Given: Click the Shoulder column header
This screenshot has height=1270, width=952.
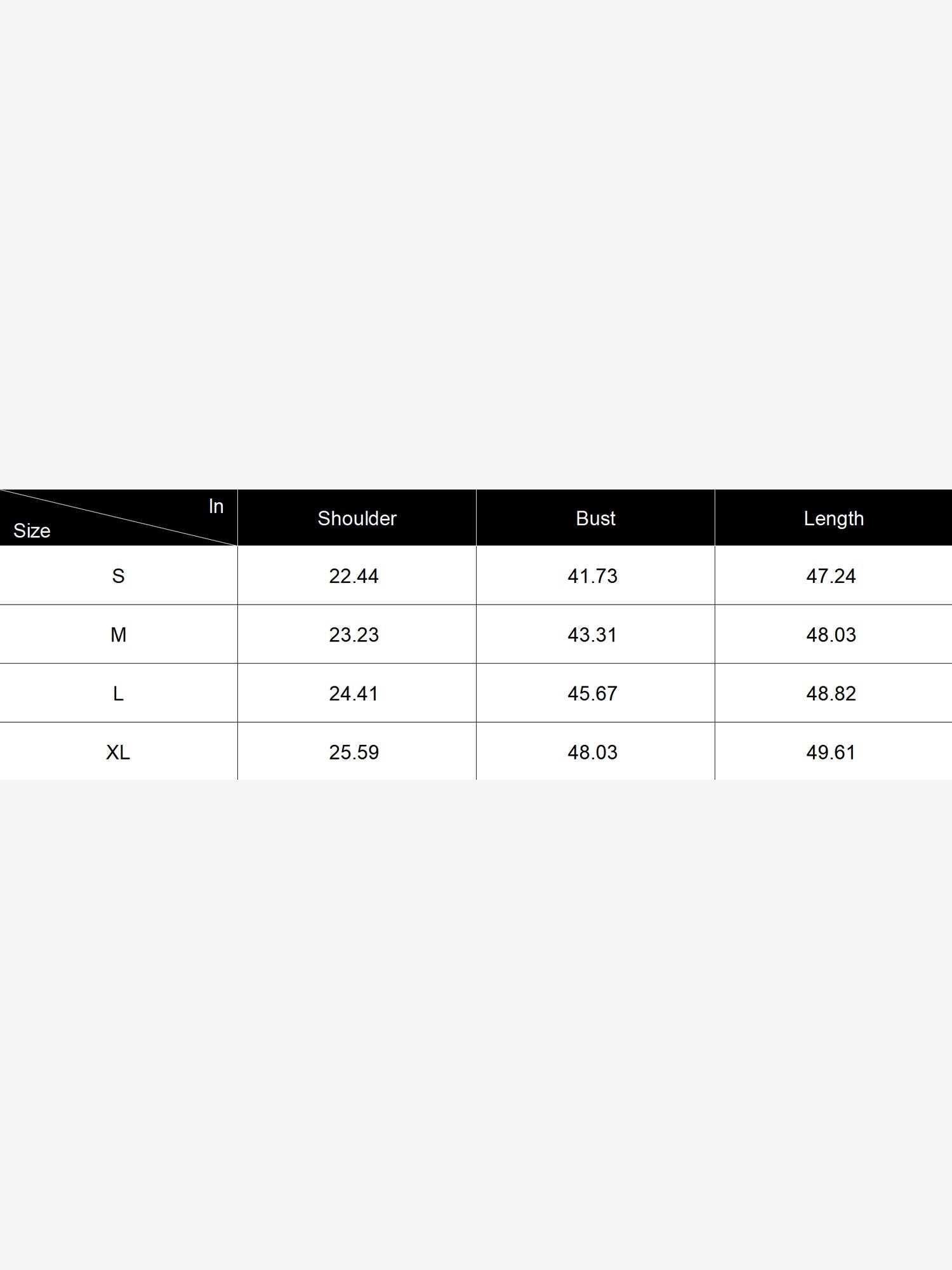Looking at the screenshot, I should (357, 518).
